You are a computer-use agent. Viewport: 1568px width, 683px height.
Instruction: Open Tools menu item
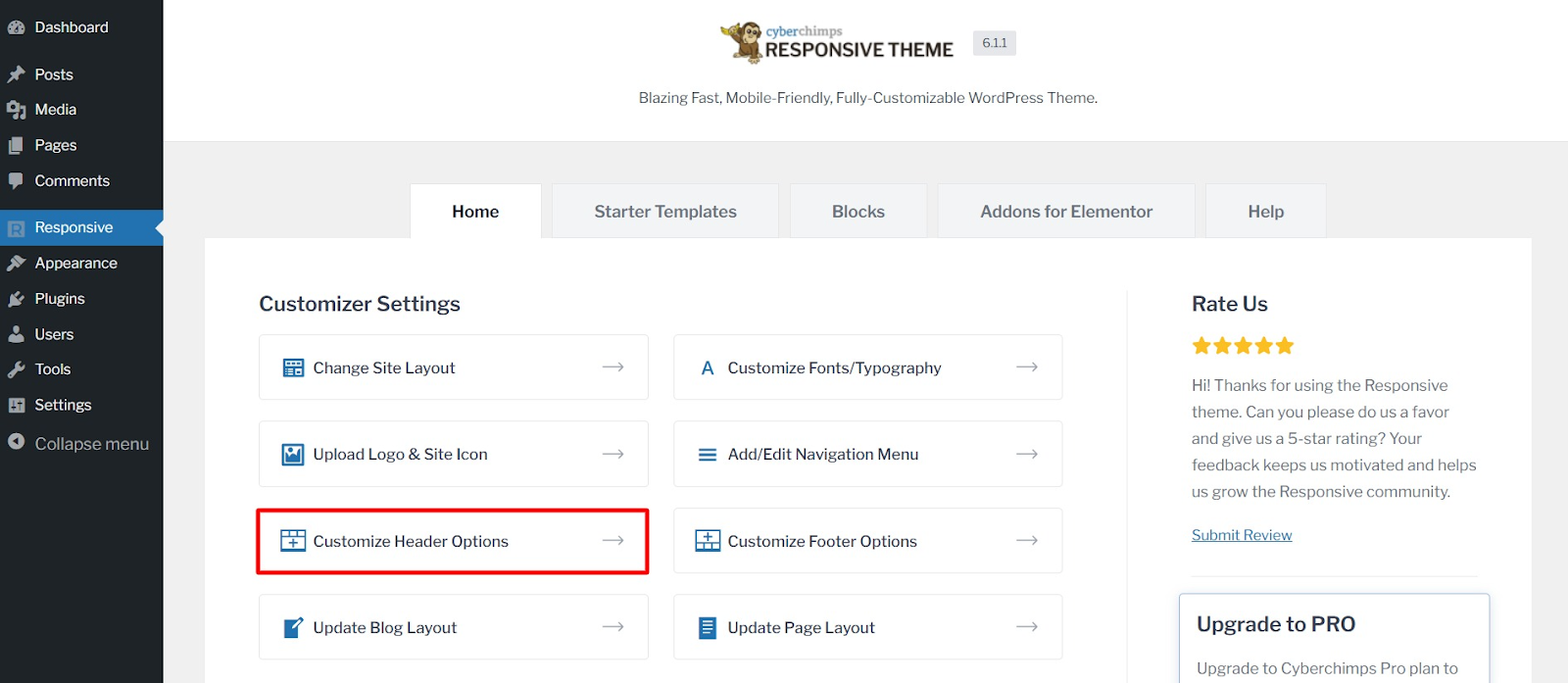tap(81, 369)
